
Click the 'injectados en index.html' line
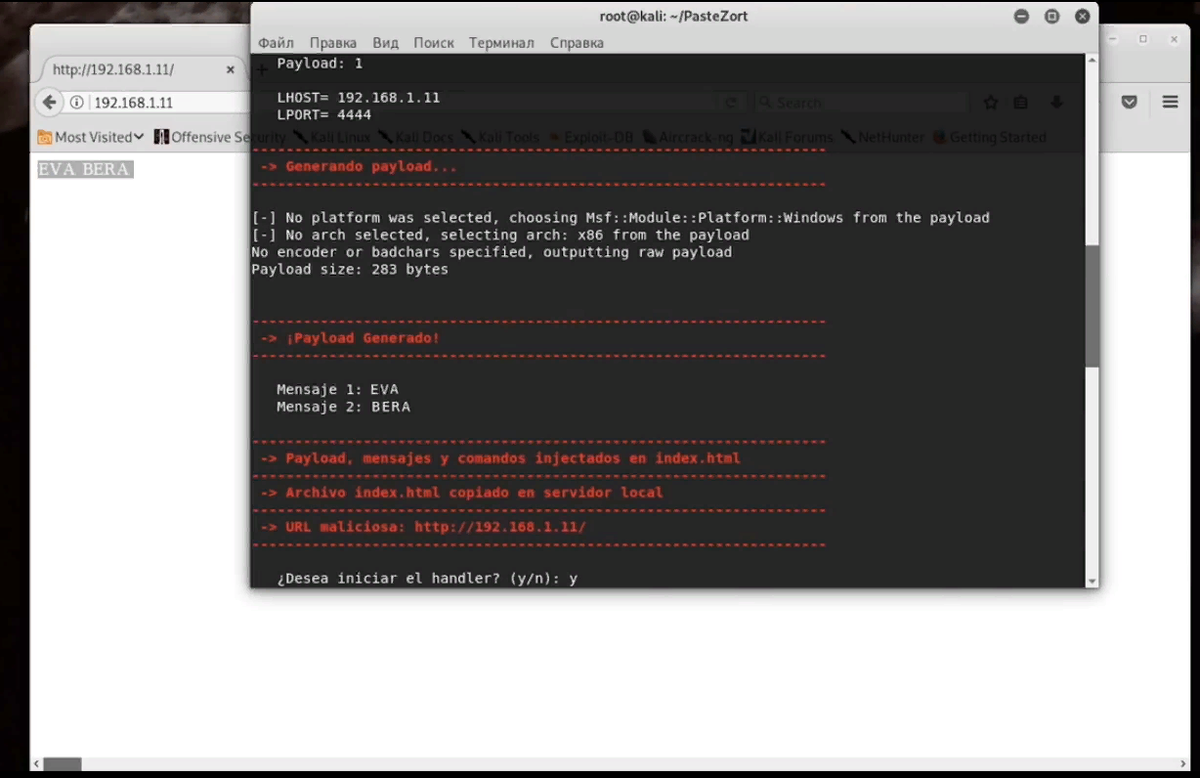pos(500,459)
